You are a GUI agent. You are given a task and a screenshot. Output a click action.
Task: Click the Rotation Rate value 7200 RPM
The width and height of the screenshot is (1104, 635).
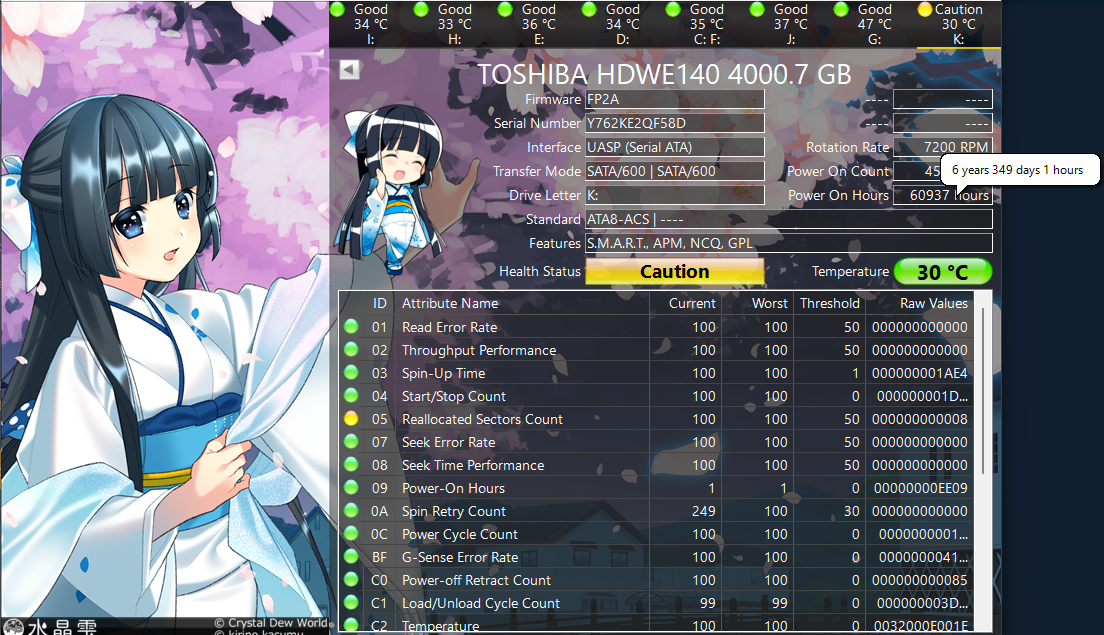tap(943, 147)
